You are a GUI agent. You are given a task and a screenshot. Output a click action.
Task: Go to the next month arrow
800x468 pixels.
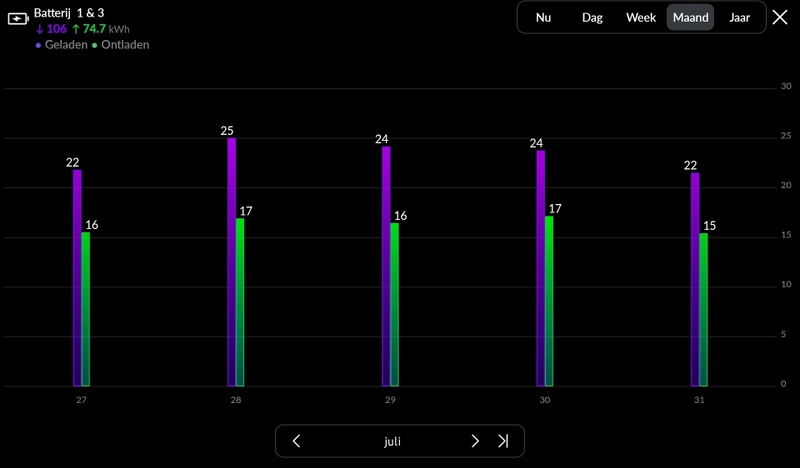(x=474, y=441)
